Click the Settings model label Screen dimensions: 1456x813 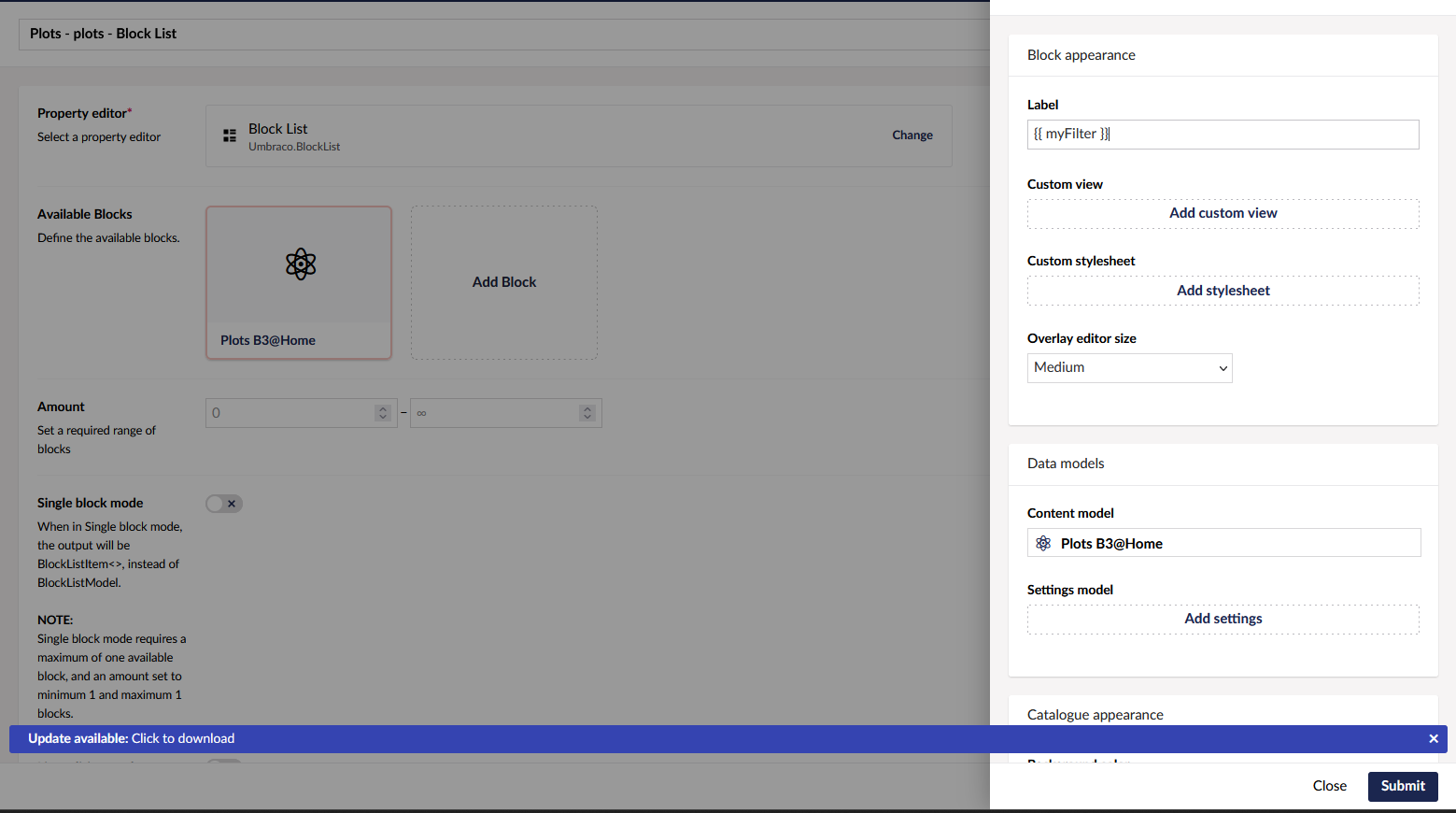point(1070,590)
